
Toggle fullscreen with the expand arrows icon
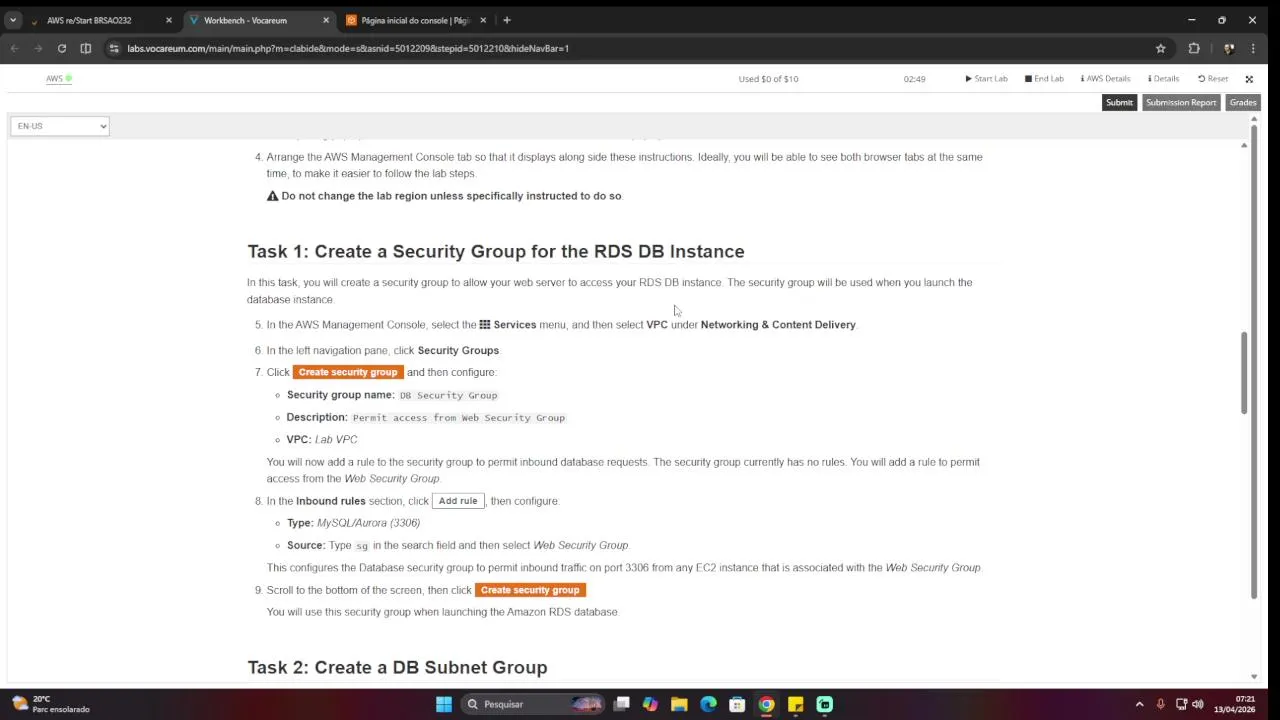click(x=1249, y=79)
